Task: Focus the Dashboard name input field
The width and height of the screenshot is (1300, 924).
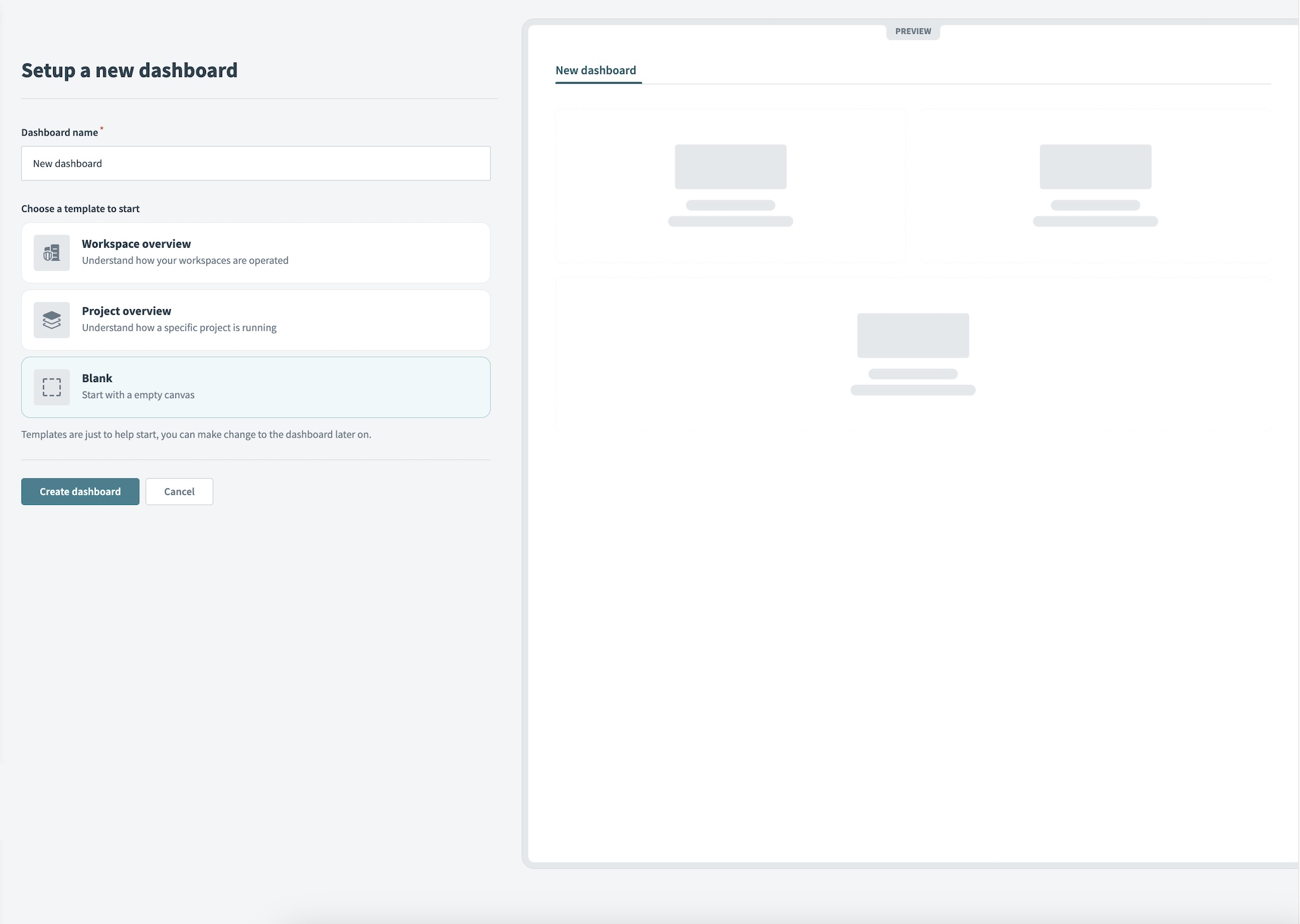Action: click(x=255, y=164)
